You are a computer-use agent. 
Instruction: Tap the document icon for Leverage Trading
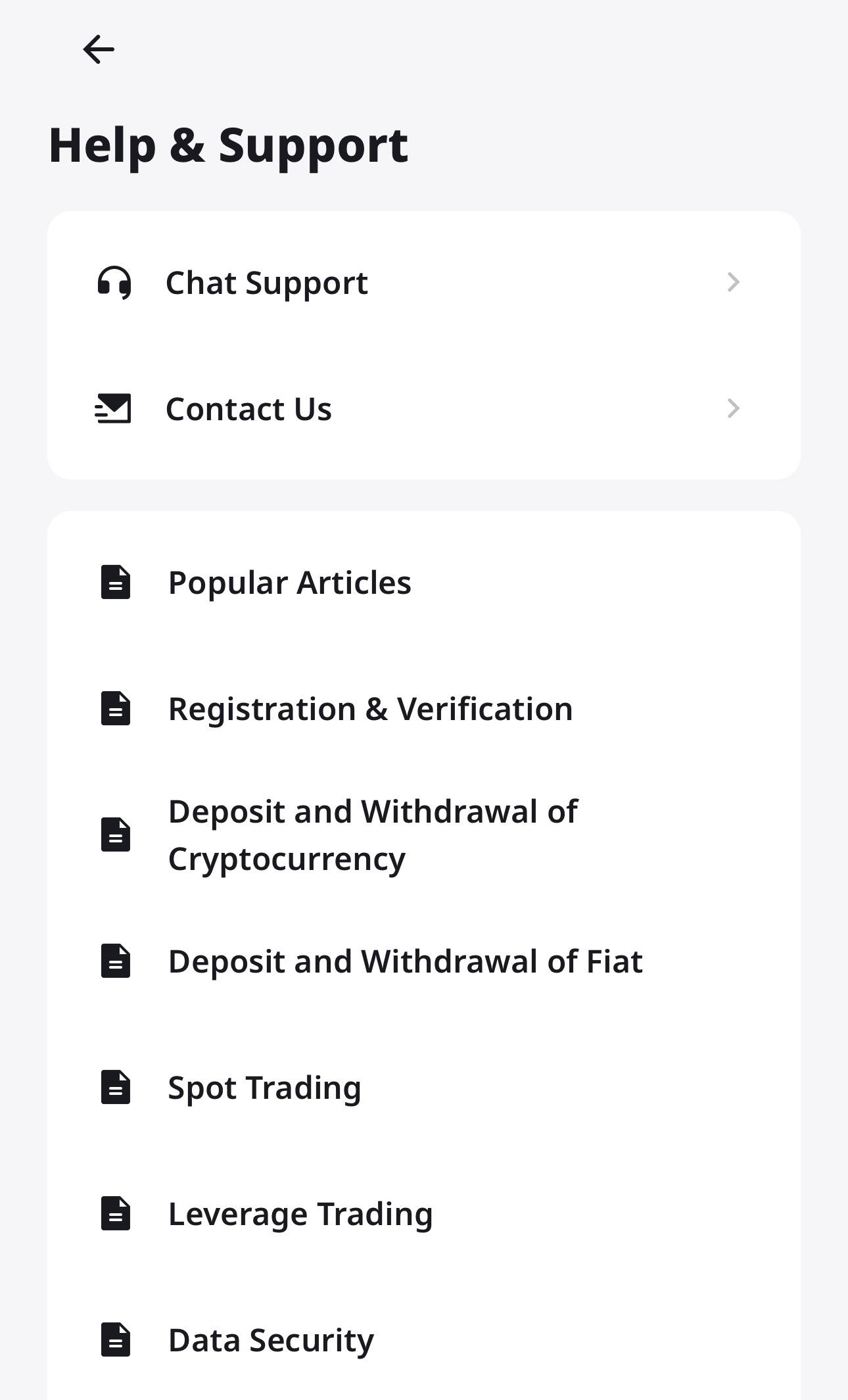(116, 1213)
